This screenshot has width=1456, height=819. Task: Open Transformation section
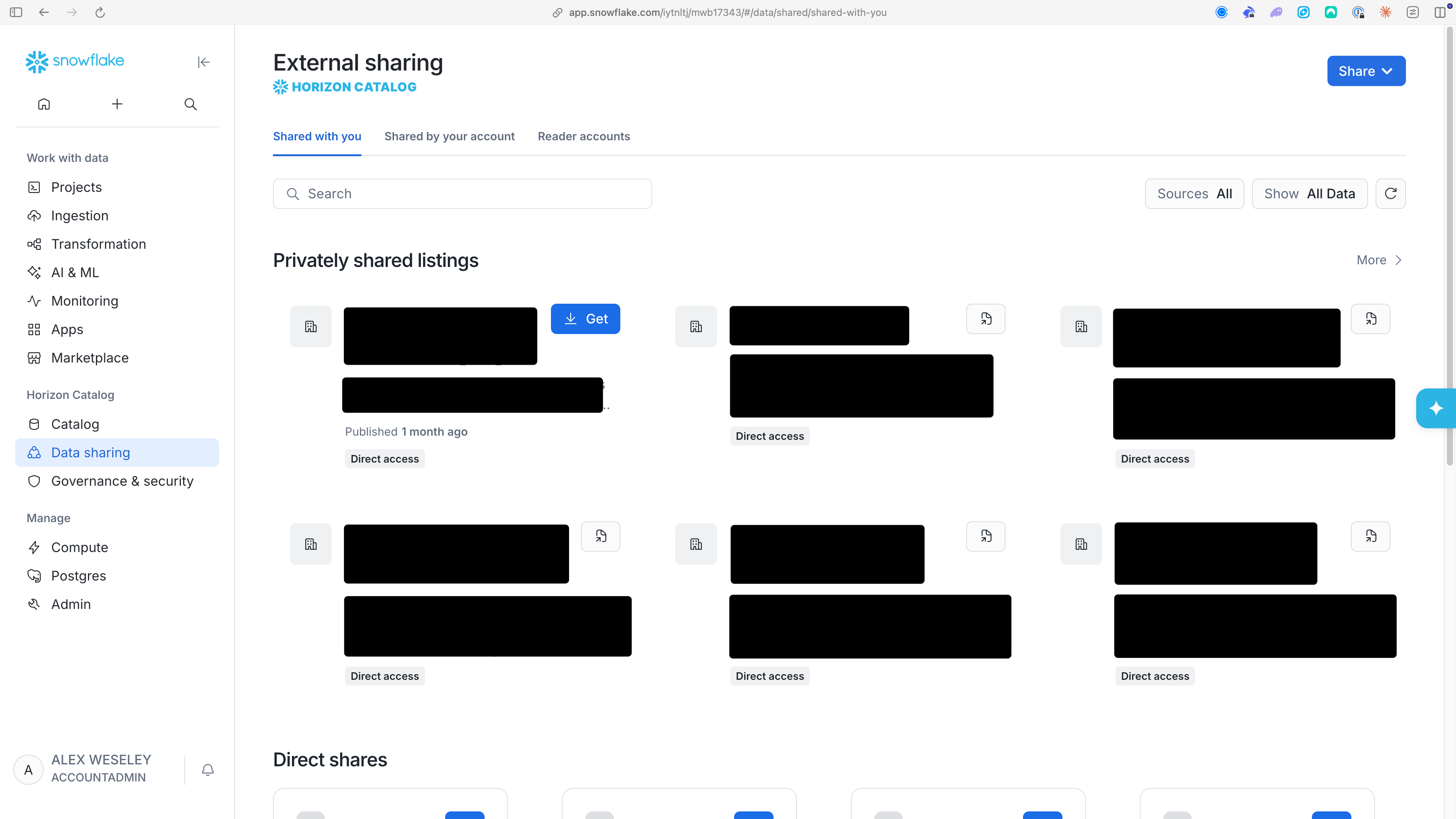117,244
